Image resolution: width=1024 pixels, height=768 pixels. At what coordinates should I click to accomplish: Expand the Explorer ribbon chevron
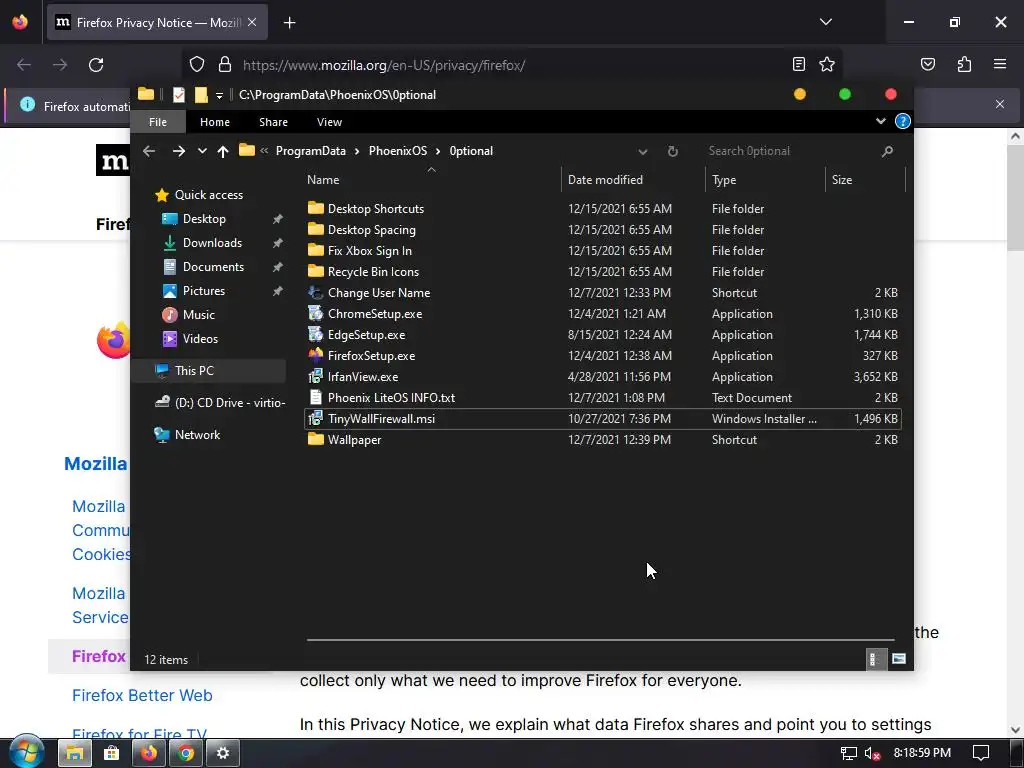pos(880,121)
